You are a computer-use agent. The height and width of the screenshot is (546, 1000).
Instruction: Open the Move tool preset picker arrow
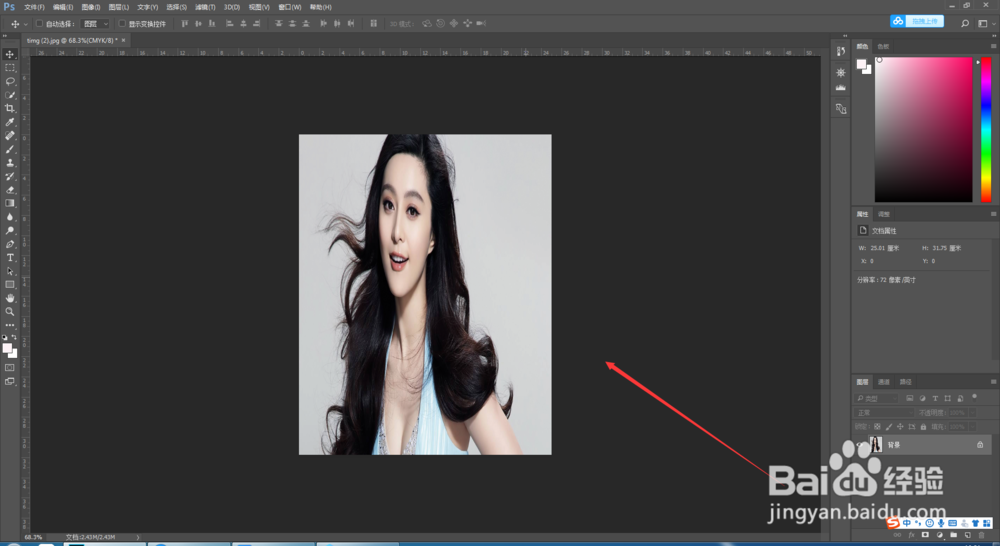click(26, 24)
